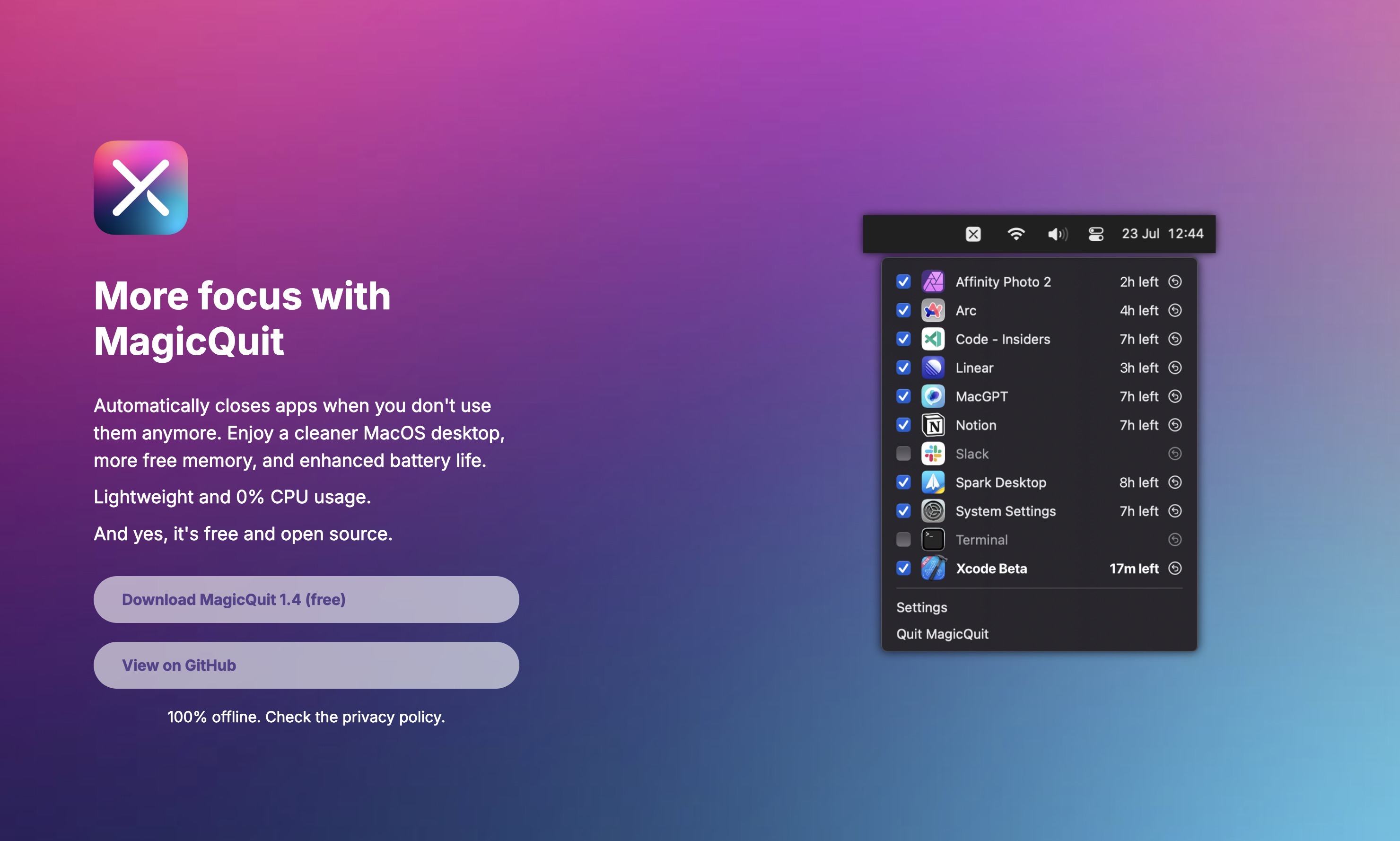Reset timer icon for Affinity Photo 2
The height and width of the screenshot is (841, 1400).
click(x=1175, y=281)
